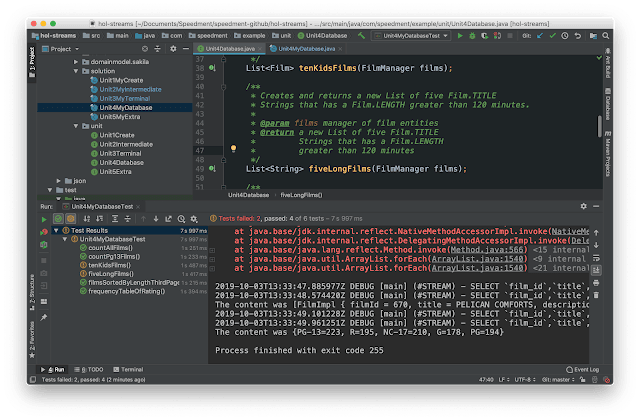Toggle Show Ignored tests filter button
640x420 pixels.
click(x=71, y=219)
